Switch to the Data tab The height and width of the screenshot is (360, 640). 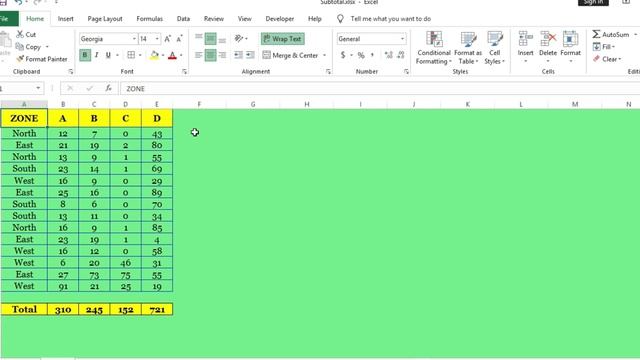tap(183, 19)
